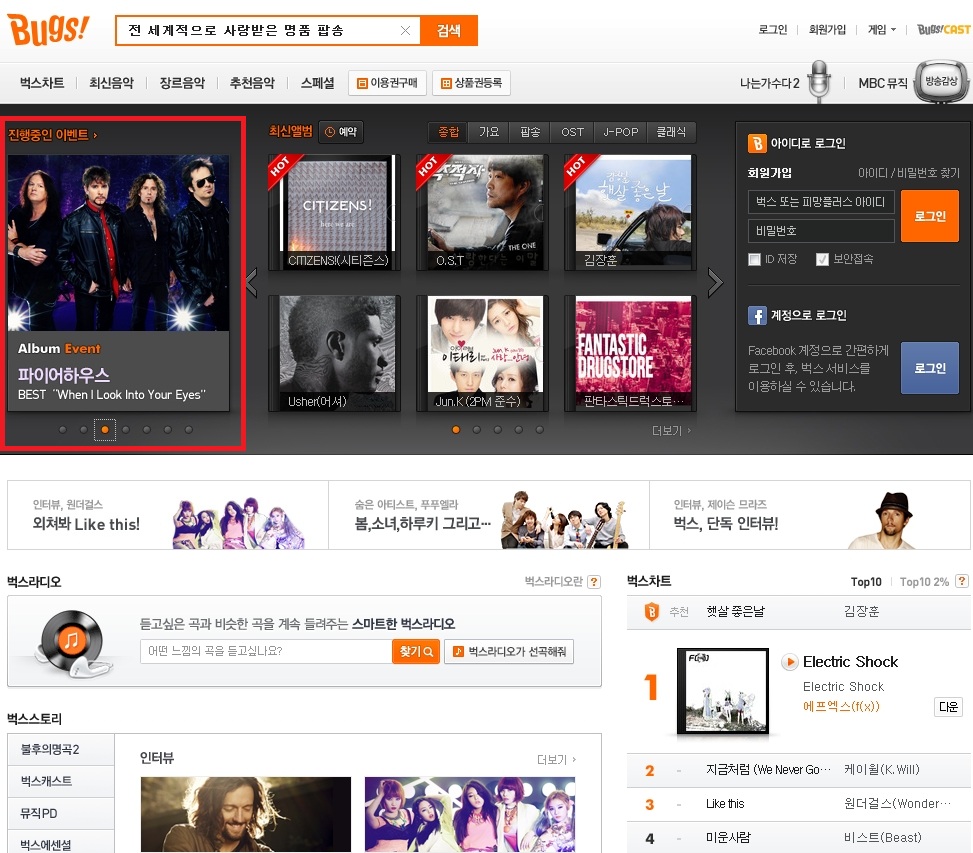Viewport: 973px width, 853px height.
Task: Click the orange B 추천 shield icon
Action: [652, 612]
